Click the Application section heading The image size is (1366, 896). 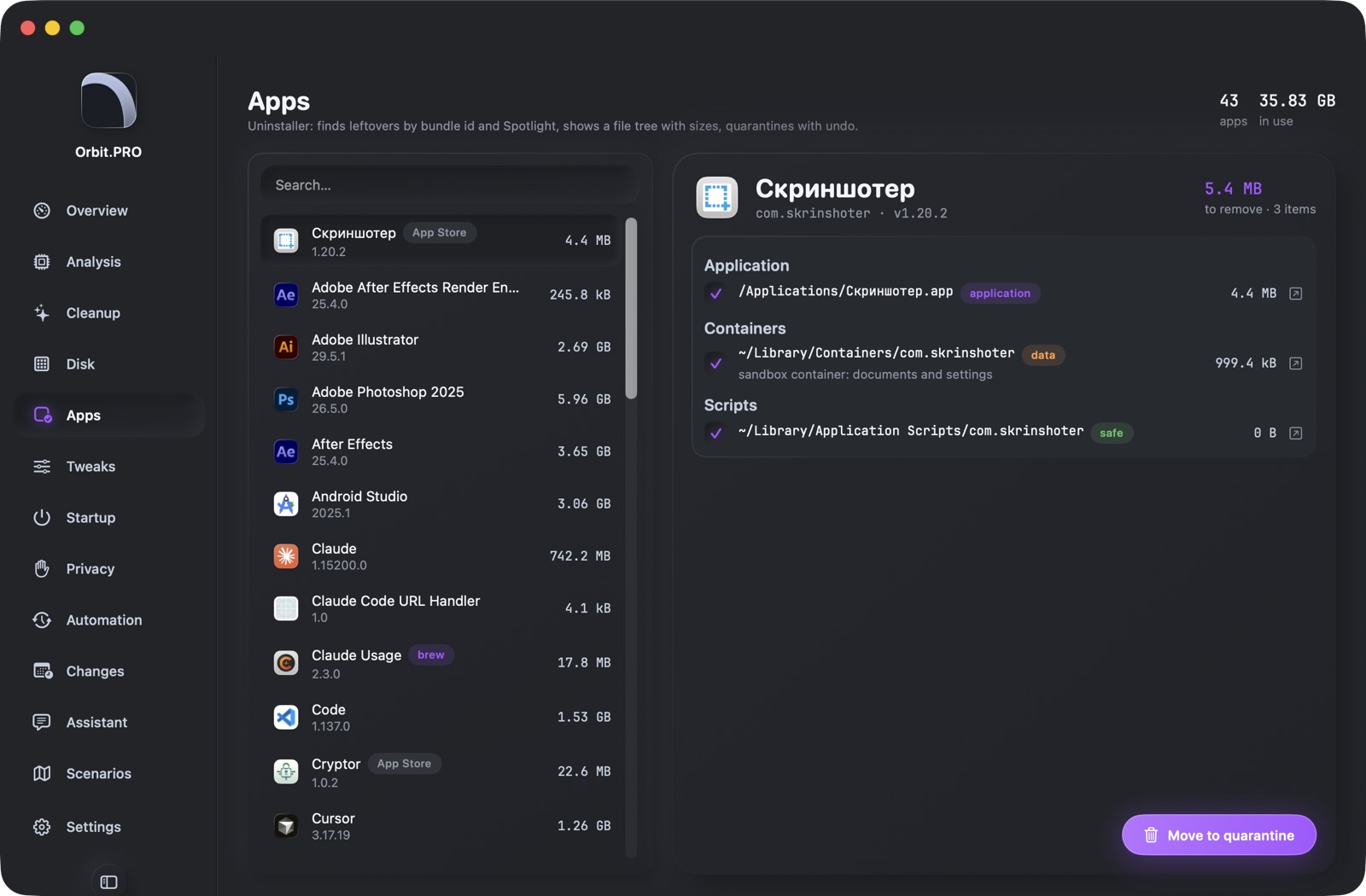746,265
